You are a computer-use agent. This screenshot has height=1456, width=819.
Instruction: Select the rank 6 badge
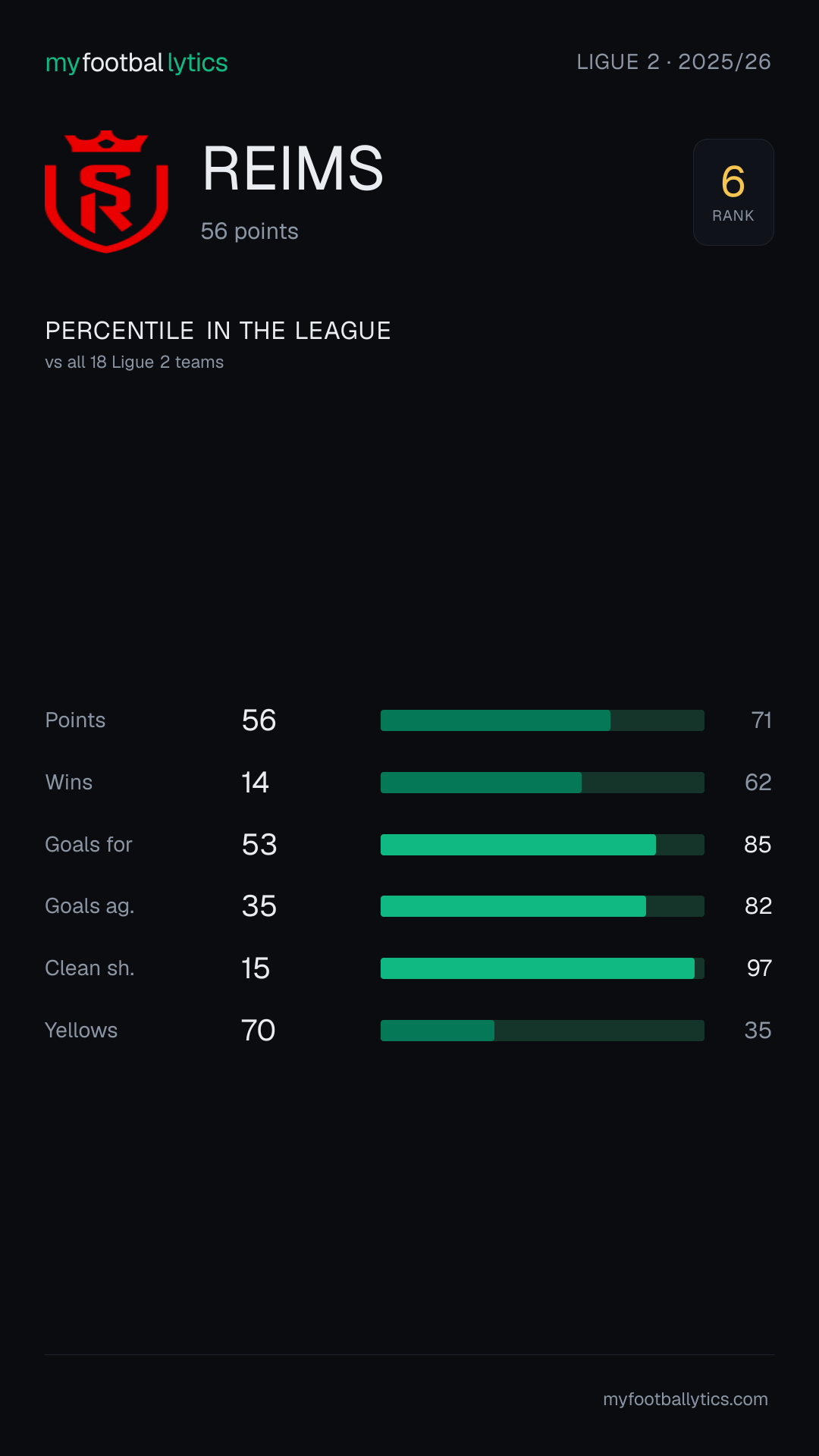tap(733, 192)
